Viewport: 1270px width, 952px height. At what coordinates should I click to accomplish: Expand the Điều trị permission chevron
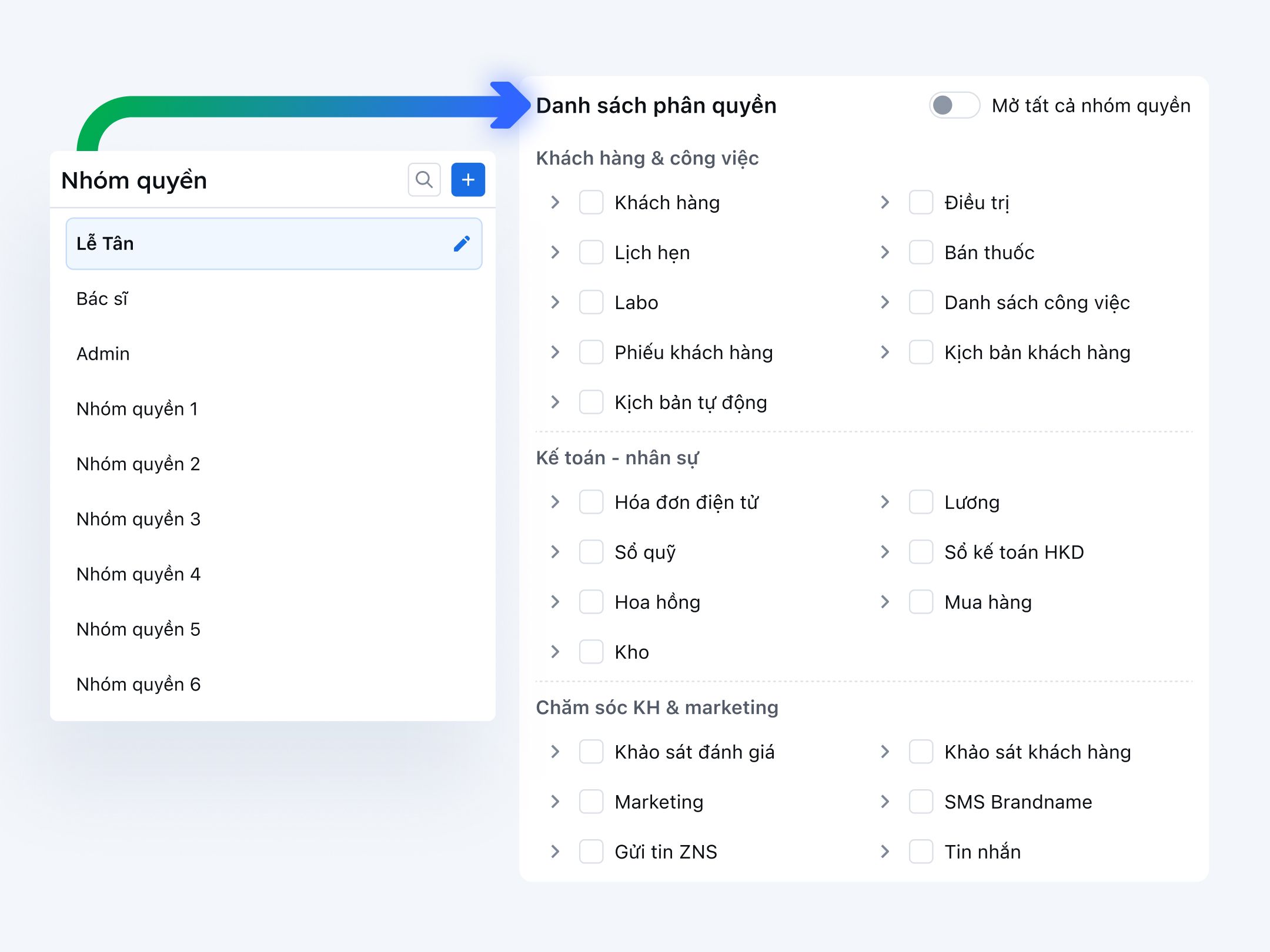885,203
